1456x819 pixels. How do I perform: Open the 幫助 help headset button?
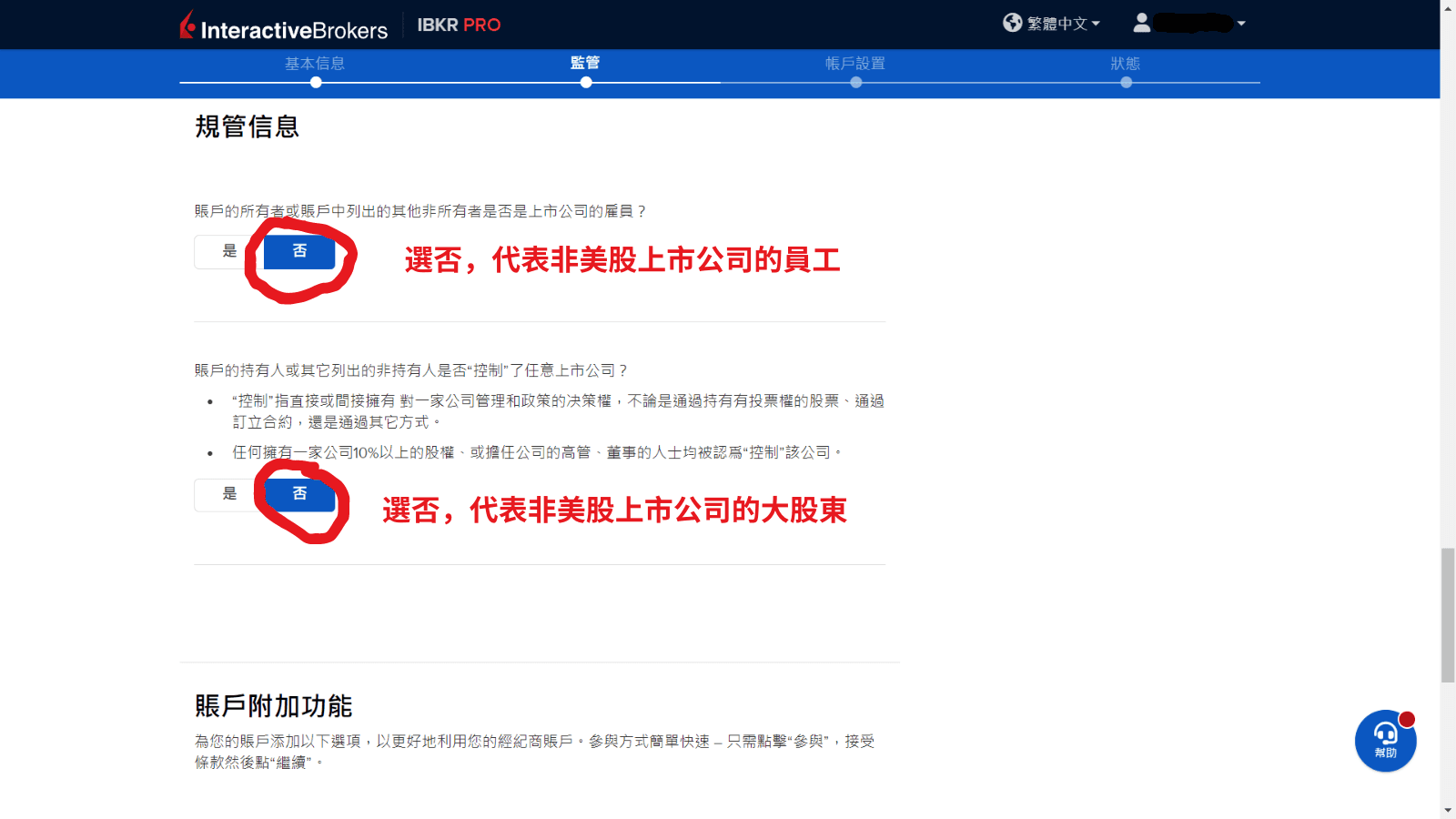[x=1384, y=742]
